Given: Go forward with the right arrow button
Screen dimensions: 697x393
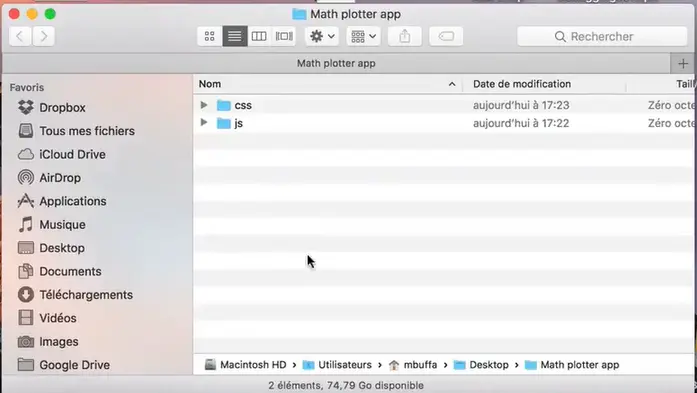Looking at the screenshot, I should 44,36.
